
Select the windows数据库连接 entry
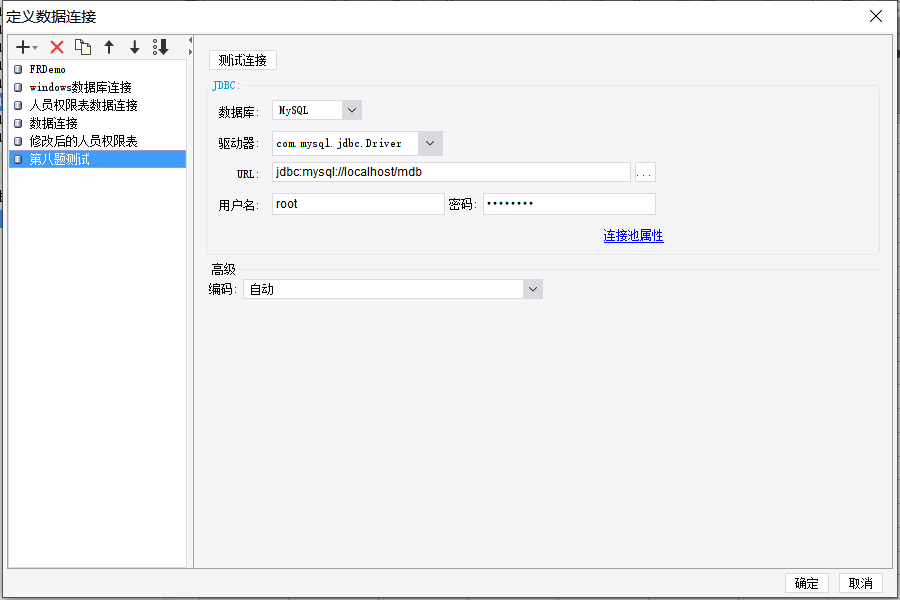click(x=98, y=87)
